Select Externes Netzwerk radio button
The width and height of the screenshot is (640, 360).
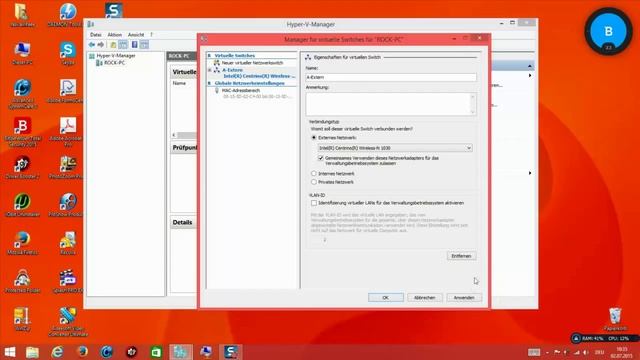tap(313, 138)
